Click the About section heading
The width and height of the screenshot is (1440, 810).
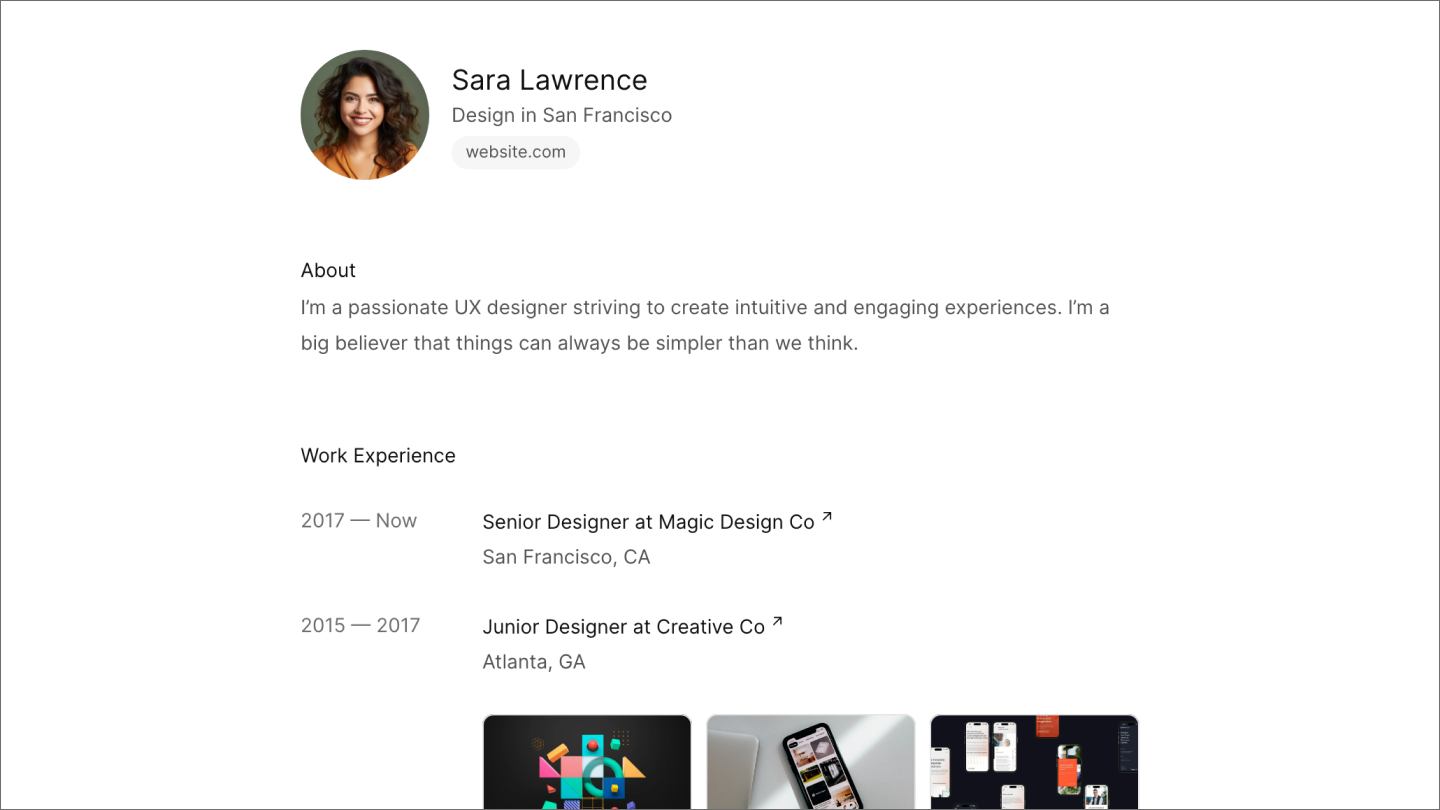tap(328, 270)
